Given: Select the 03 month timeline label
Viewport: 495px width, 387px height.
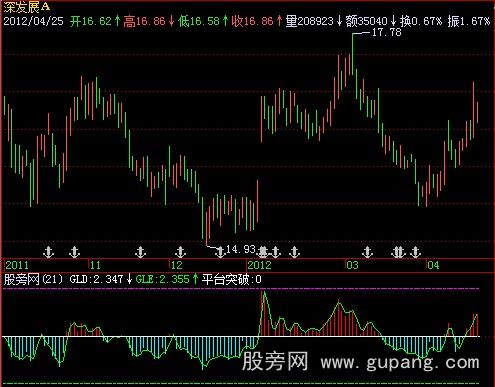Looking at the screenshot, I should click(x=352, y=265).
